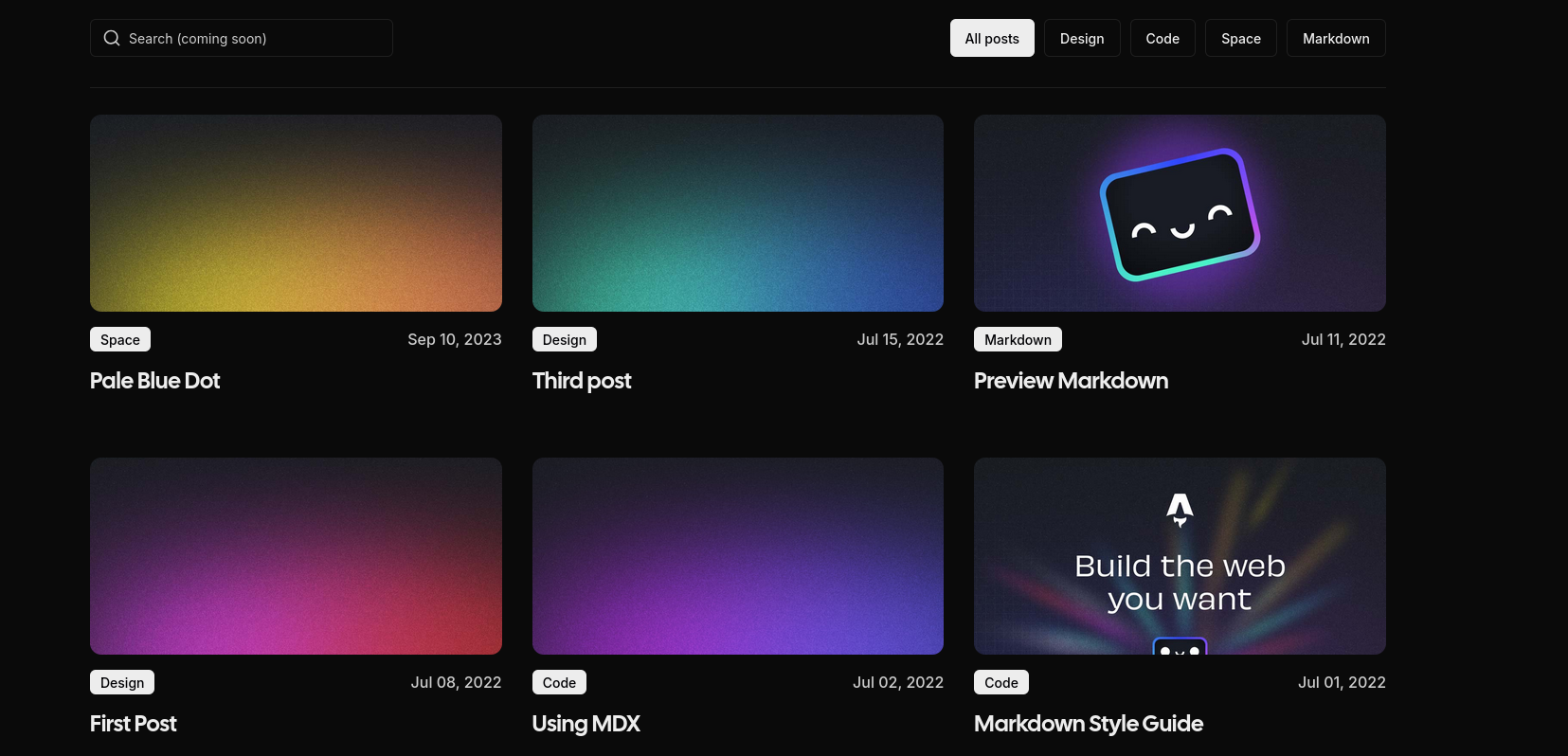Filter posts by Code category
The image size is (1568, 756).
pos(1162,38)
